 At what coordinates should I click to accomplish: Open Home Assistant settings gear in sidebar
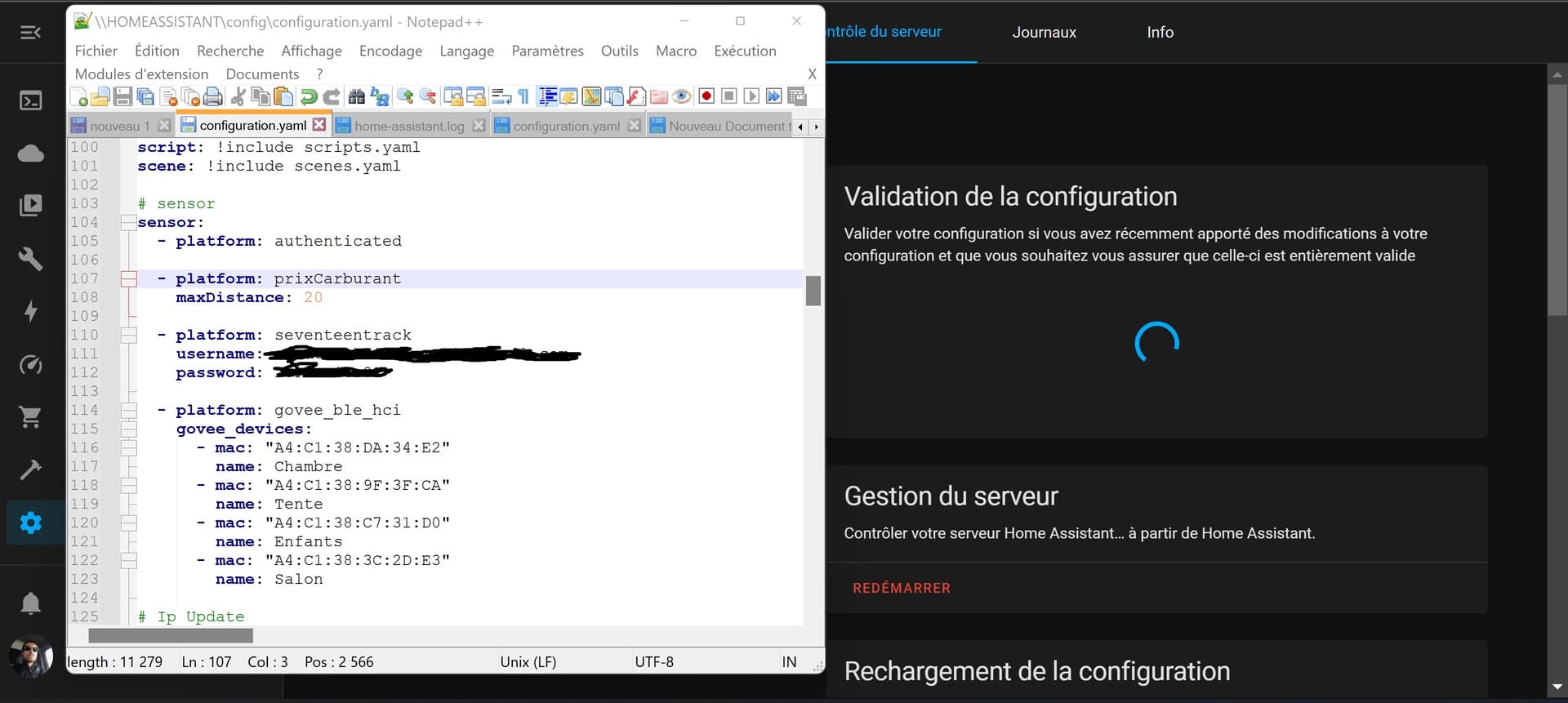(31, 523)
